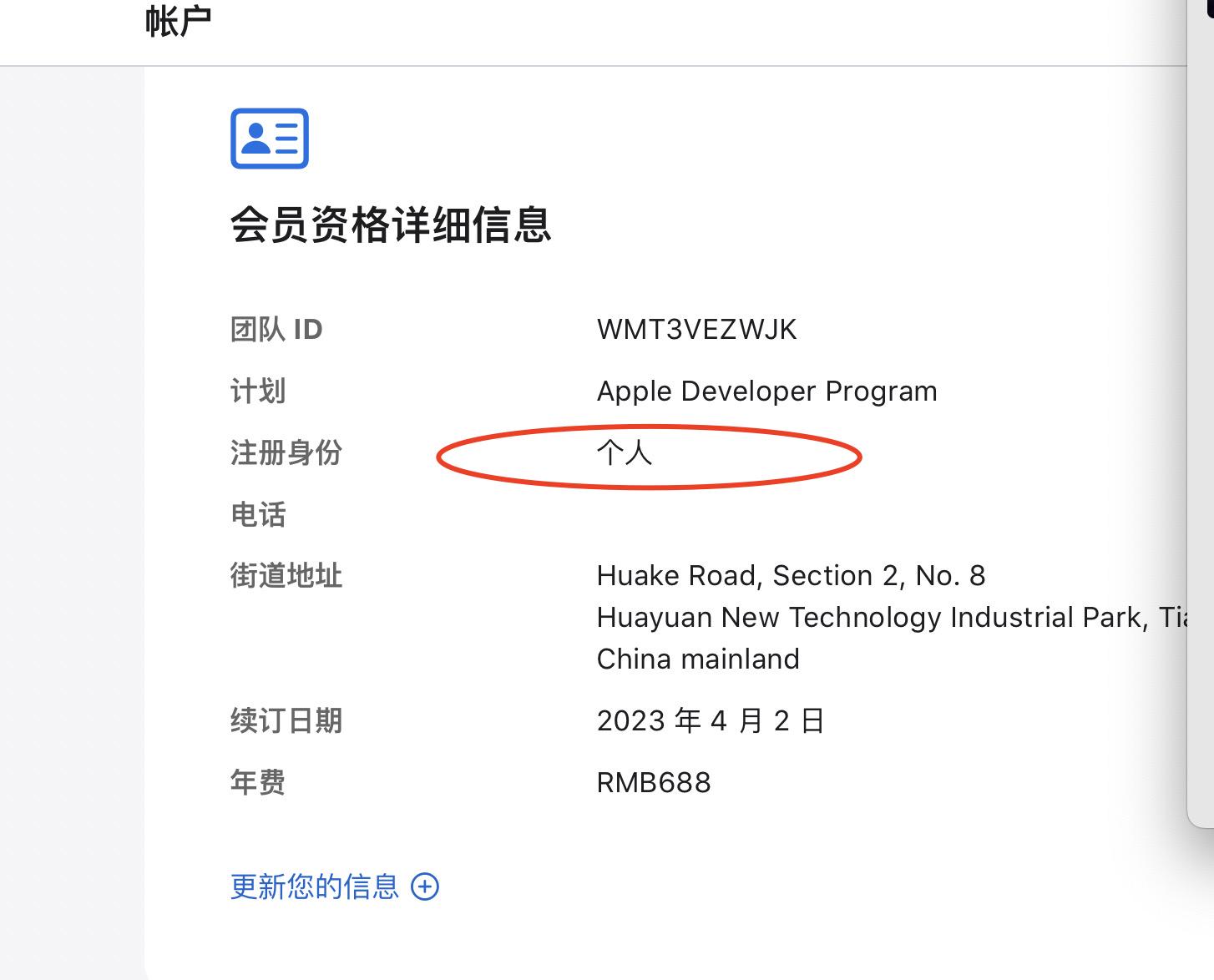Click the 续订日期 label

[x=286, y=721]
